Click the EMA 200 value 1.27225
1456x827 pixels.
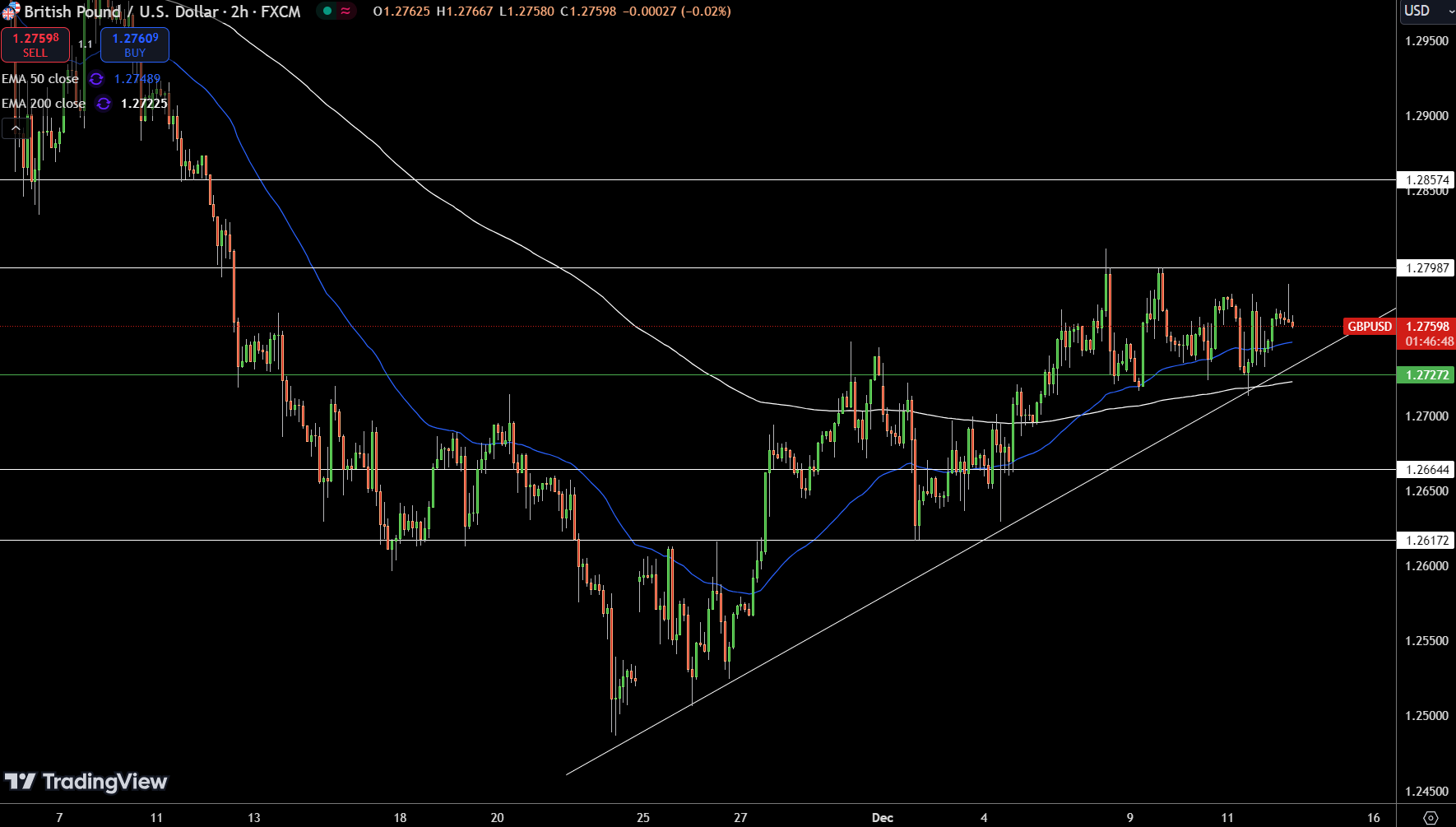(x=144, y=104)
